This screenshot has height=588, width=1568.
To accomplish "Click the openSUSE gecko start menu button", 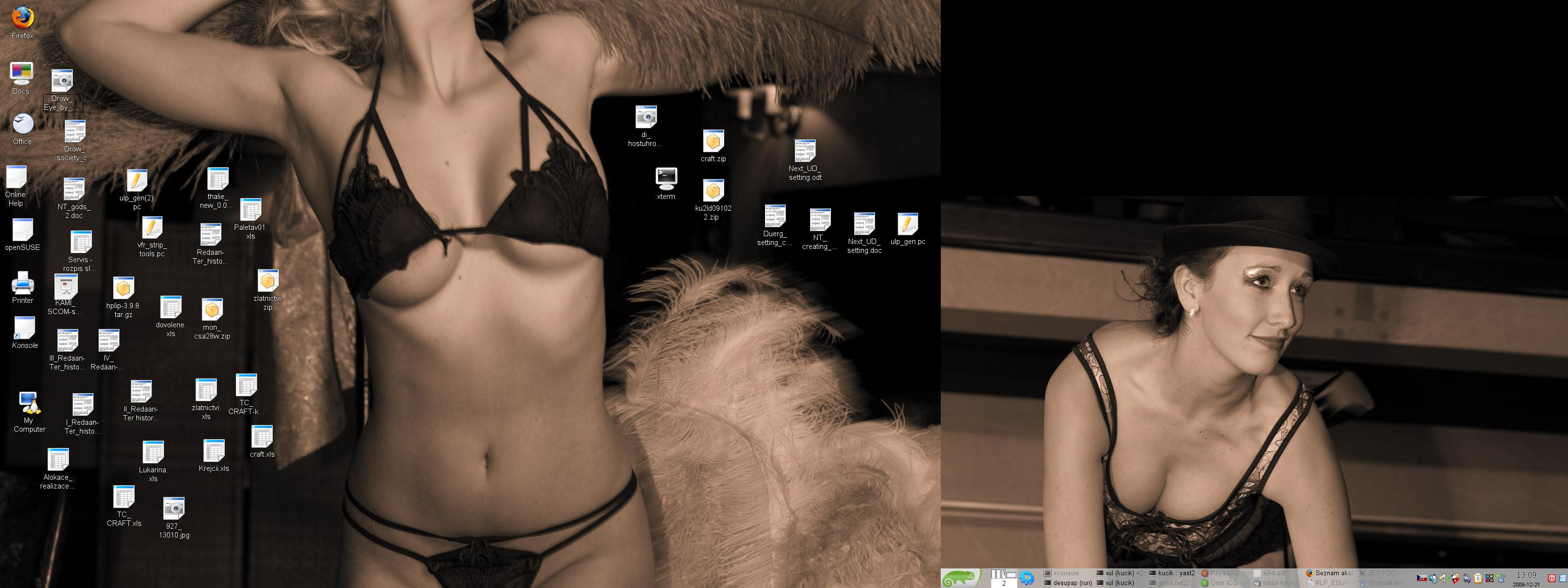I will click(x=960, y=578).
